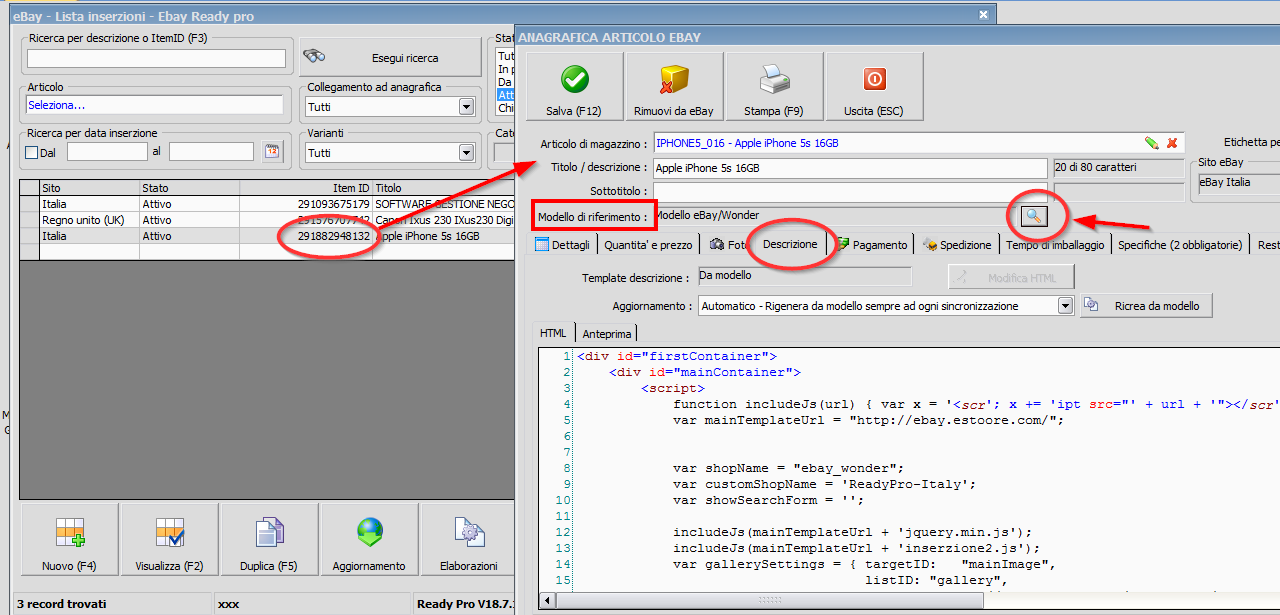
Task: Click Sito eBay field showing eBay Italia
Action: pyautogui.click(x=1239, y=183)
